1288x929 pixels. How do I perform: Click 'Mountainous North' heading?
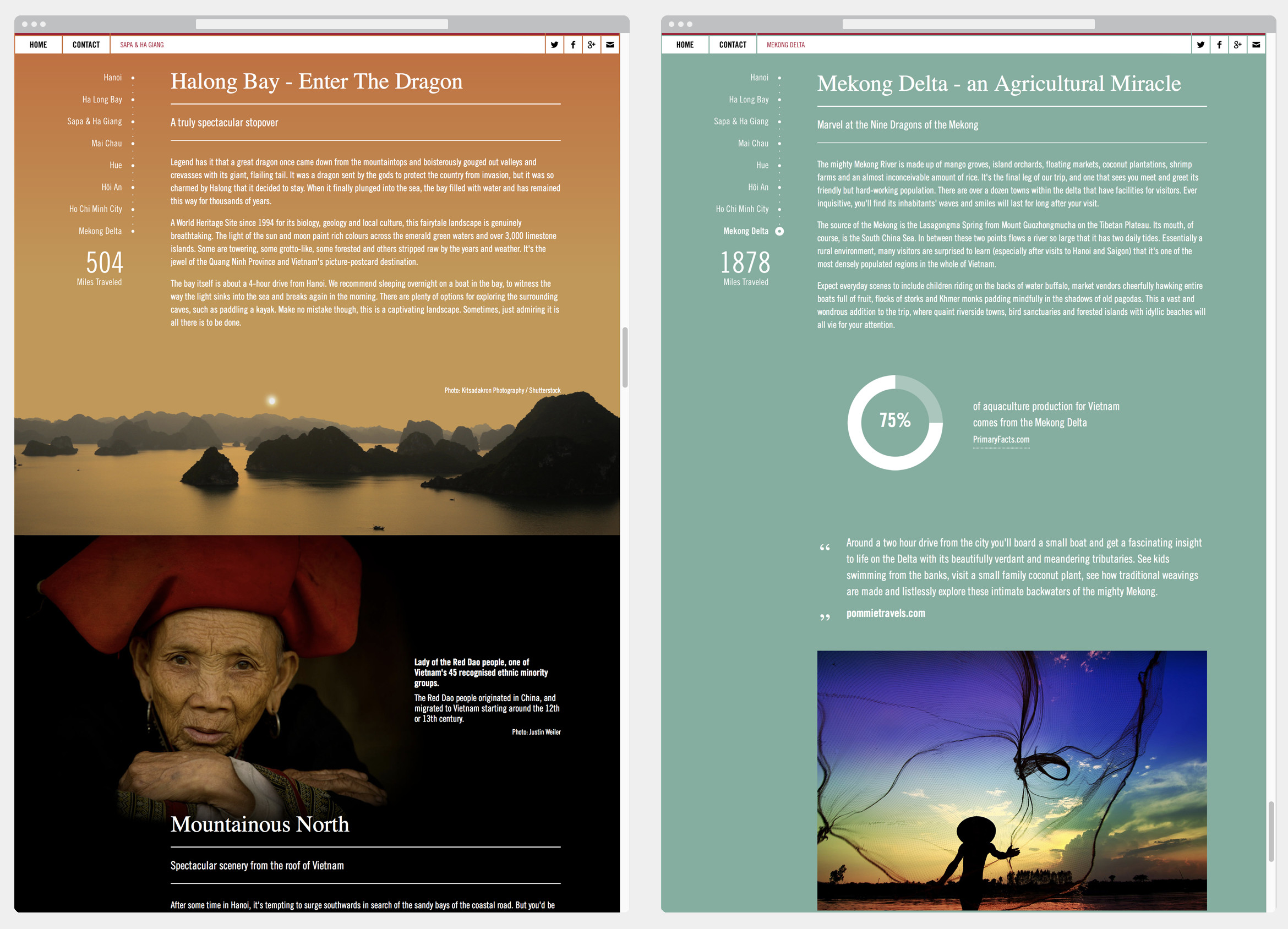tap(260, 824)
